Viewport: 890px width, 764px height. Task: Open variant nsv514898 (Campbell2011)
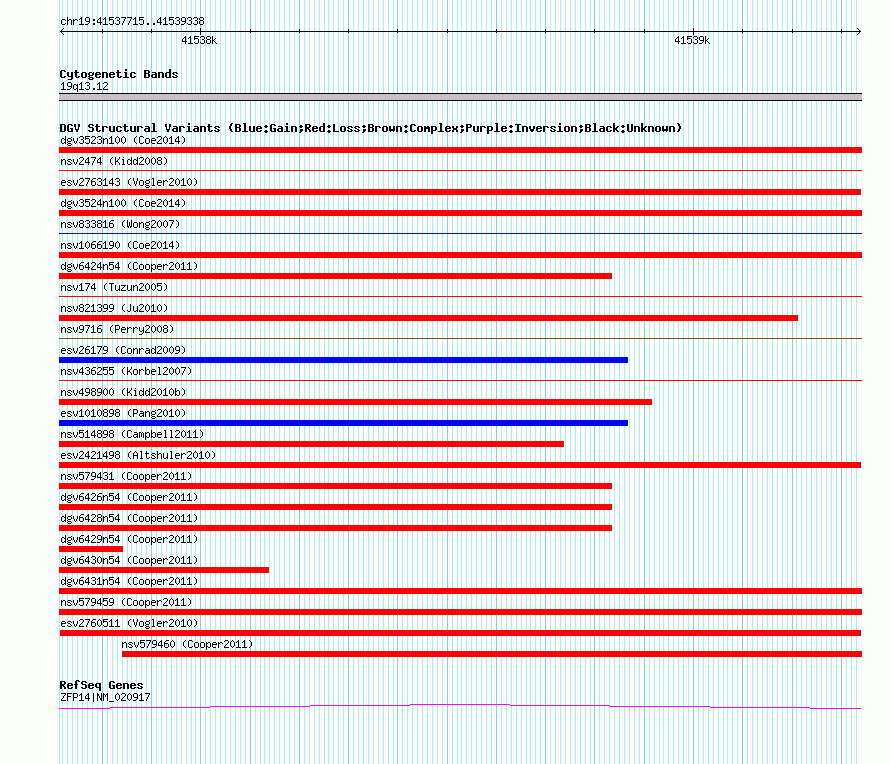coord(132,434)
